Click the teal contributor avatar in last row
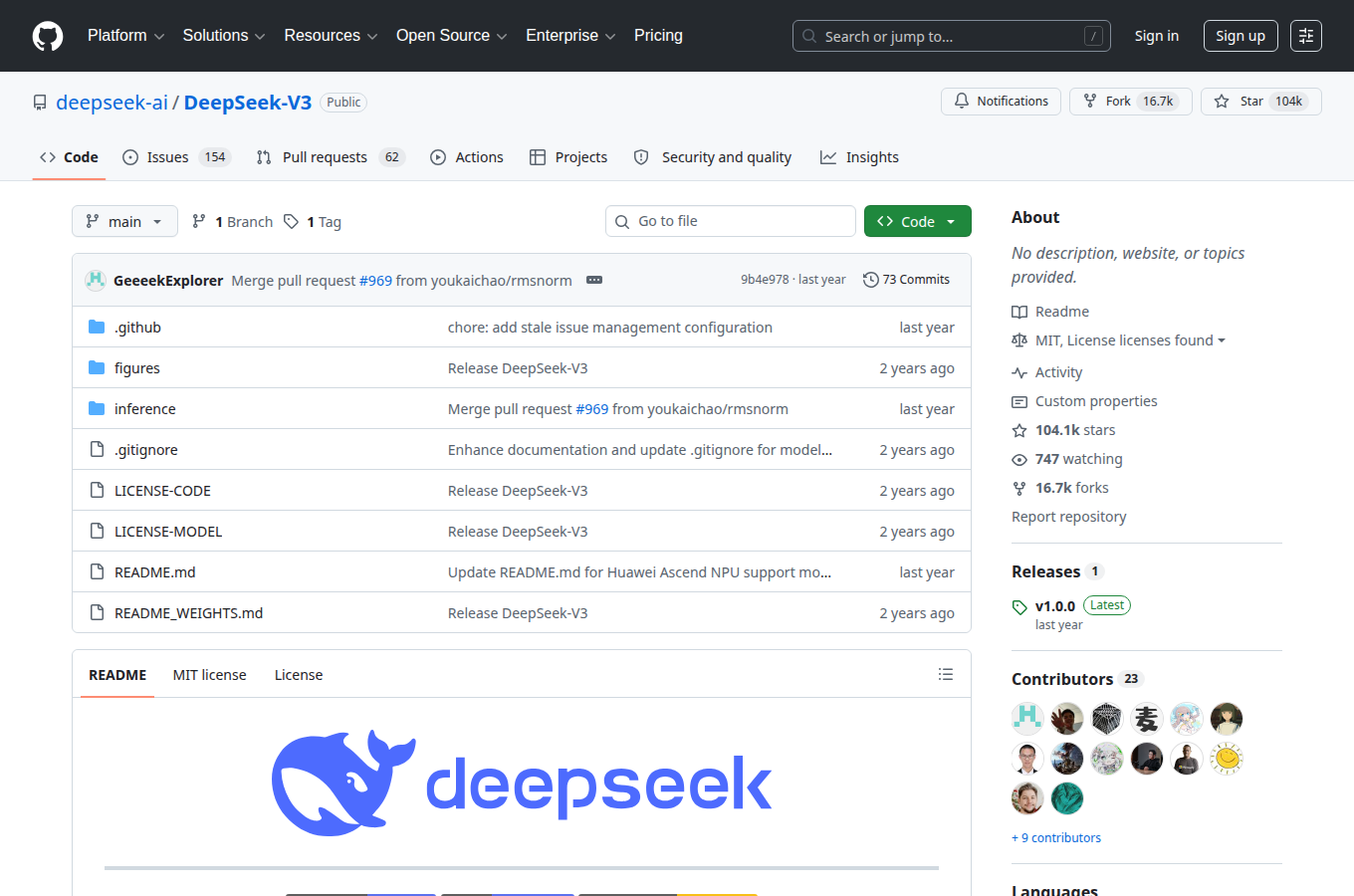The height and width of the screenshot is (896, 1354). [1067, 797]
